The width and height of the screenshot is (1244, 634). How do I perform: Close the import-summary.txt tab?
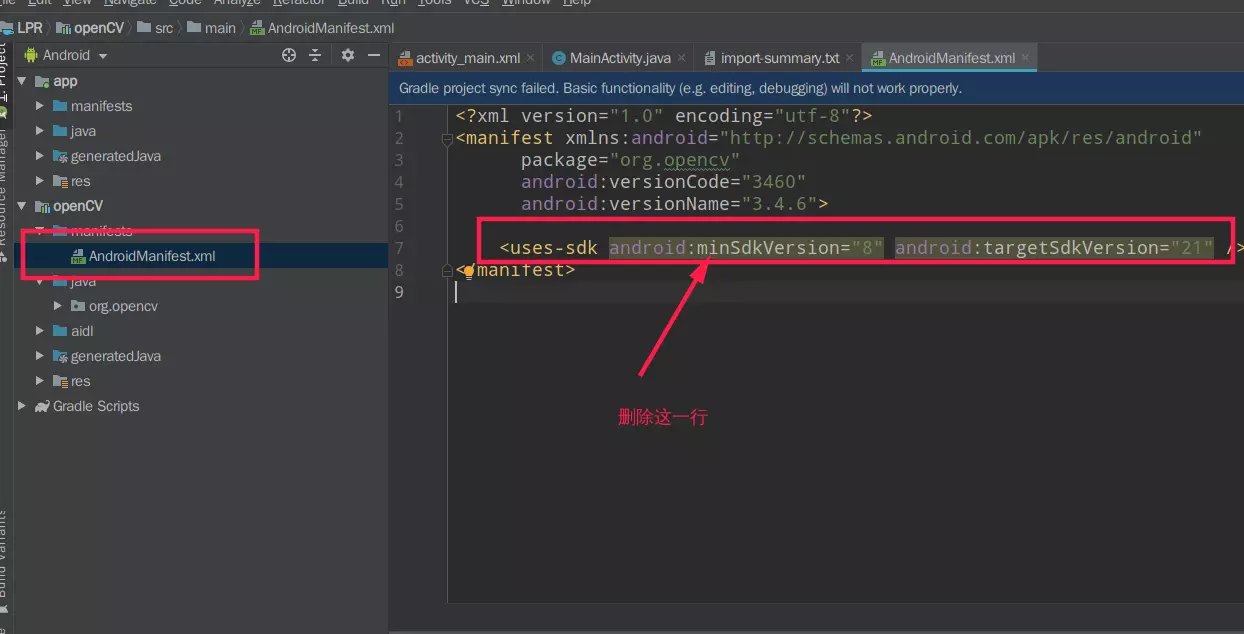(x=849, y=58)
